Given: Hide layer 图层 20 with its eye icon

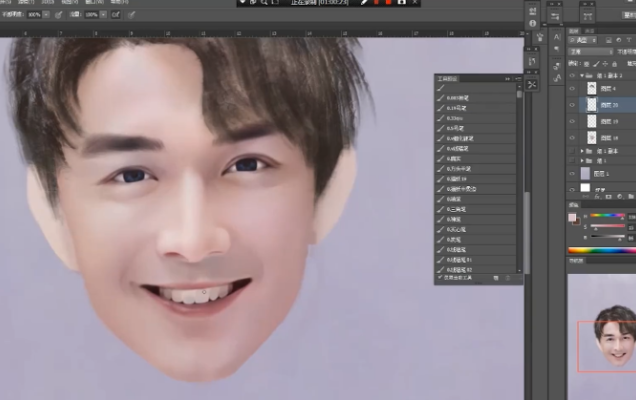Looking at the screenshot, I should pos(572,104).
